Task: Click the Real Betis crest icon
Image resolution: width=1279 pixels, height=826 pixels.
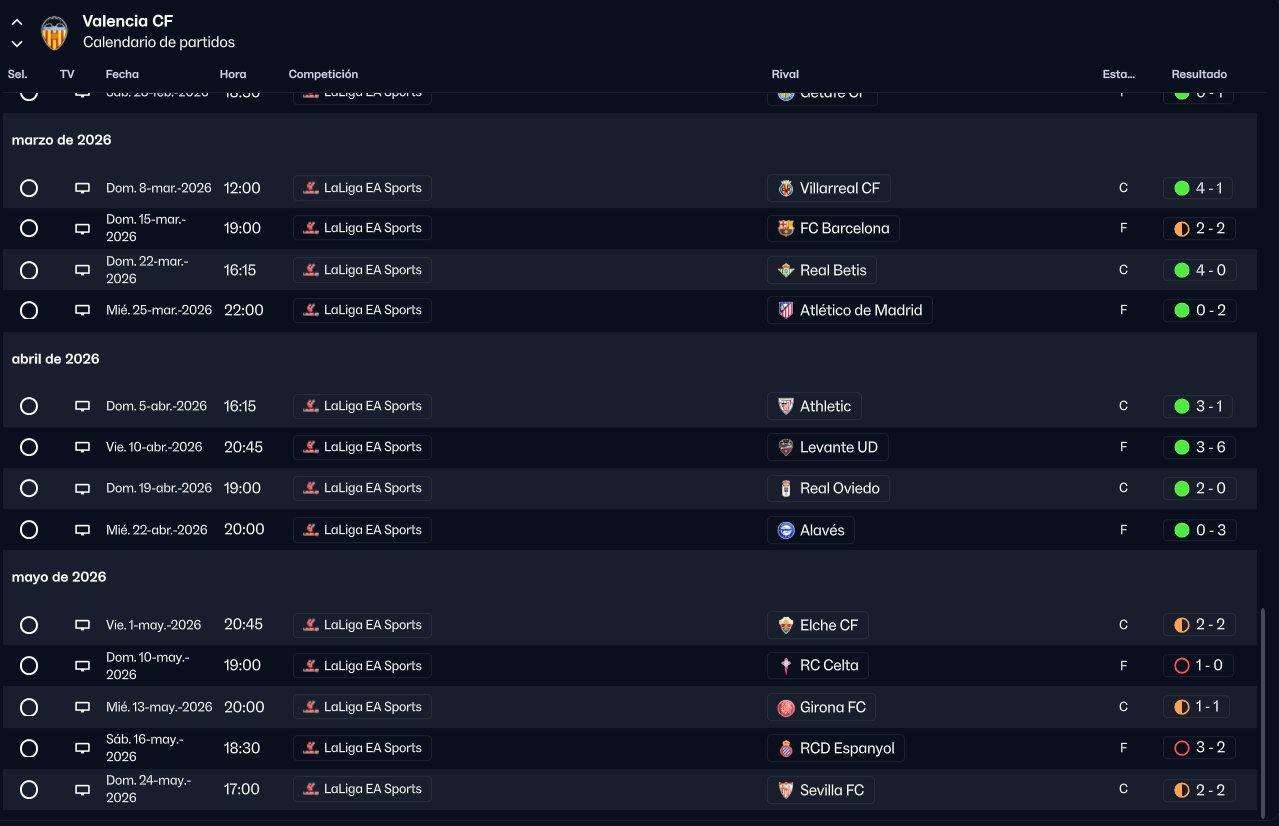Action: 786,270
